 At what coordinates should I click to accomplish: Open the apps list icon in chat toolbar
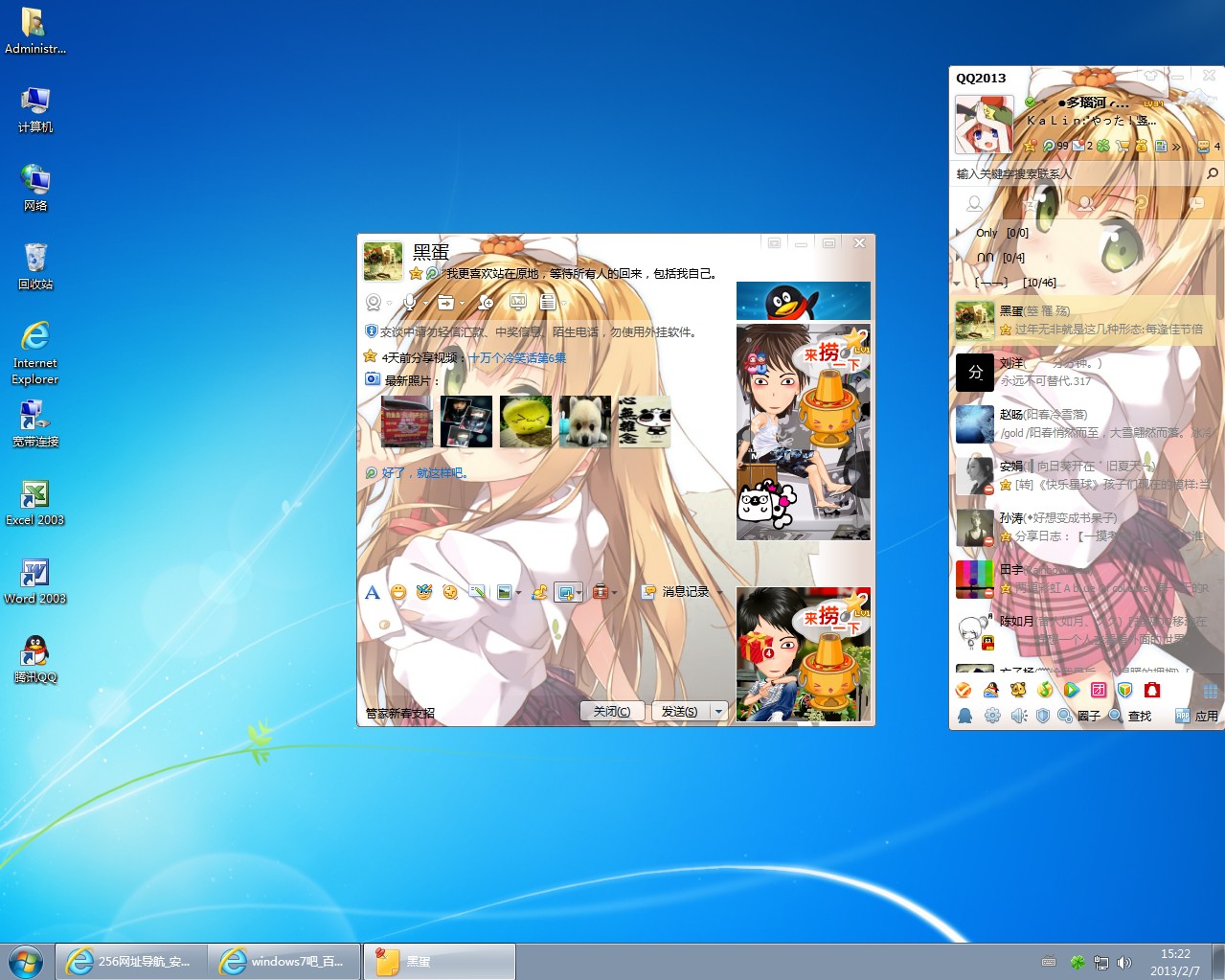(x=548, y=303)
